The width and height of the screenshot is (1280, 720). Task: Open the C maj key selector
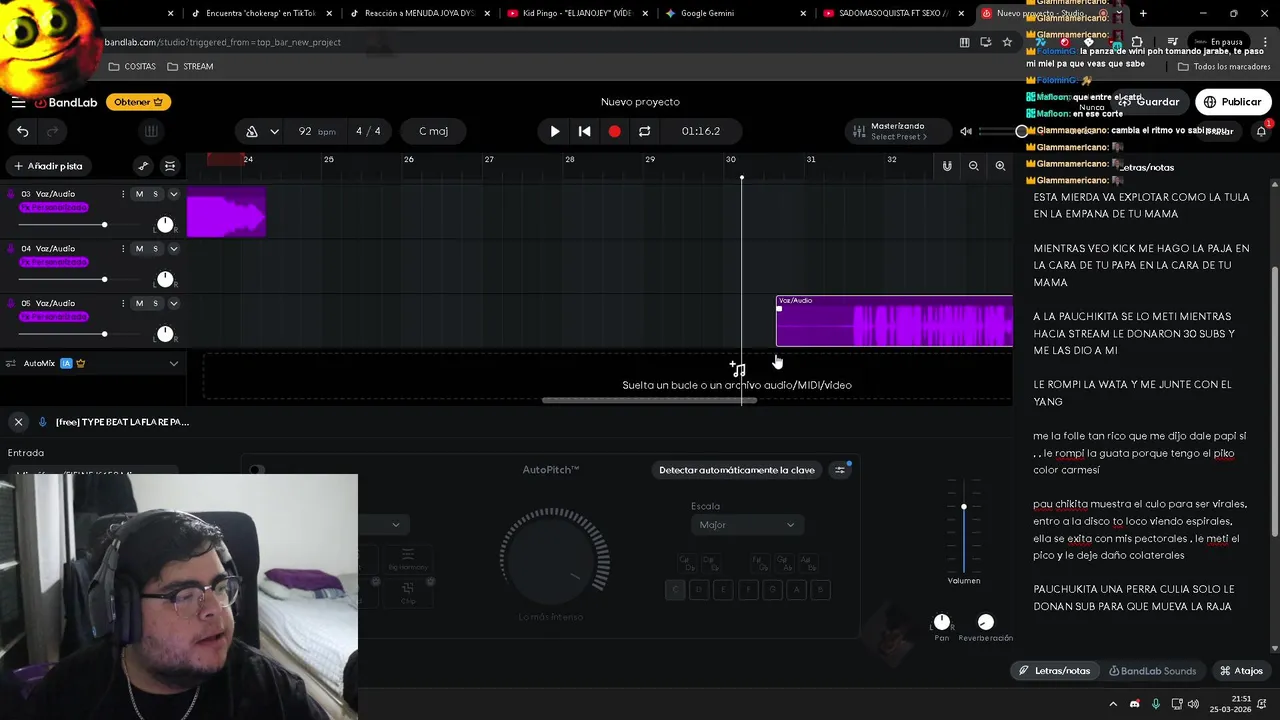(x=433, y=131)
